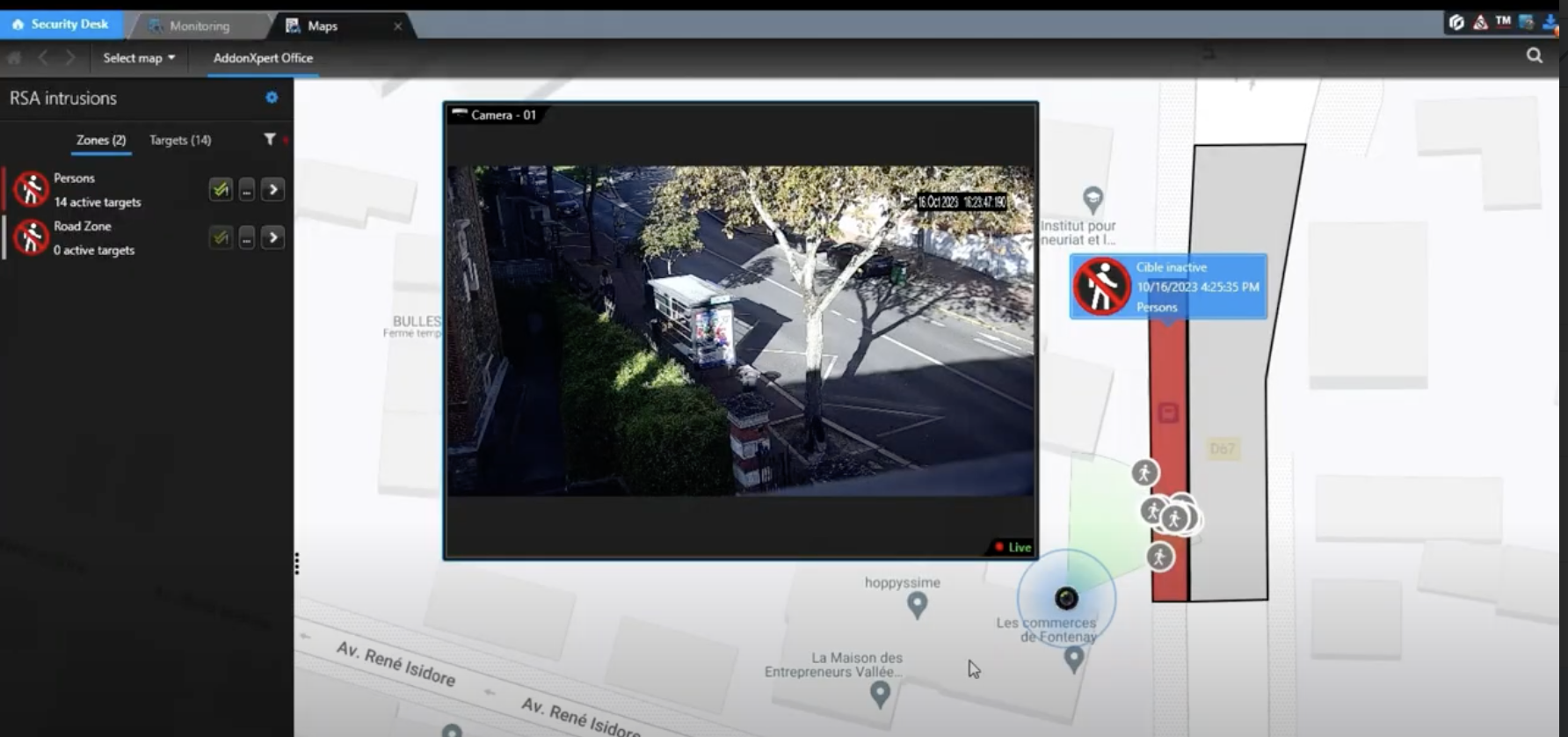Click the La Maison des Entrepreneurs pin
The width and height of the screenshot is (1568, 737).
point(880,695)
